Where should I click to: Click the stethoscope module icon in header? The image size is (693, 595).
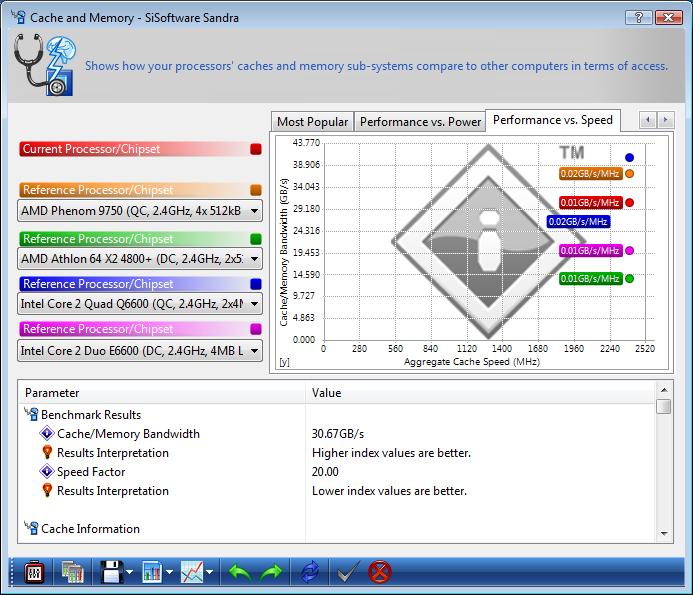coord(45,65)
